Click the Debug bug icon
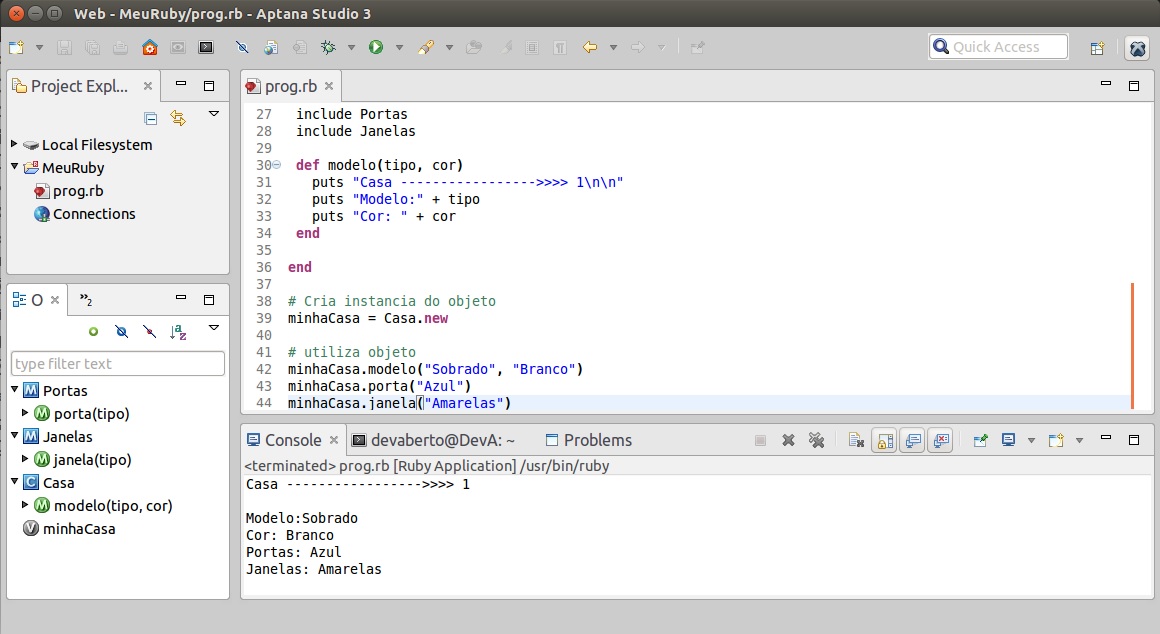The image size is (1160, 634). tap(327, 47)
